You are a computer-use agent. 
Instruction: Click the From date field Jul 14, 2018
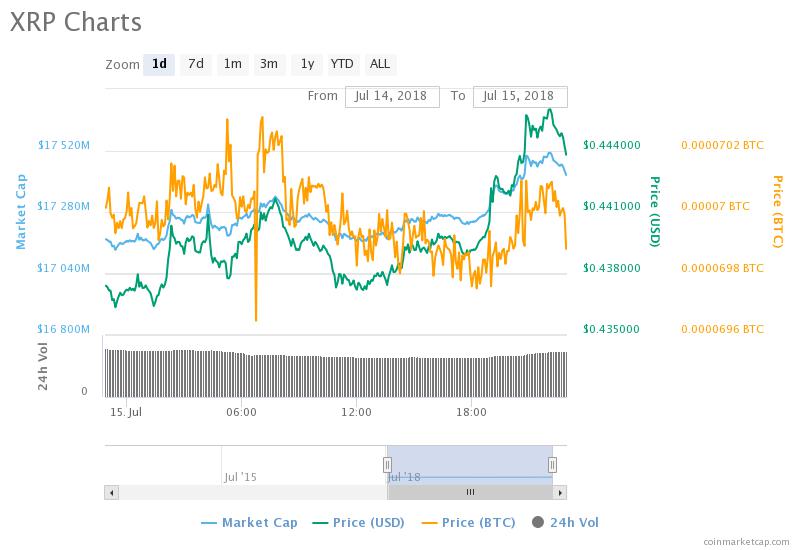tap(392, 96)
